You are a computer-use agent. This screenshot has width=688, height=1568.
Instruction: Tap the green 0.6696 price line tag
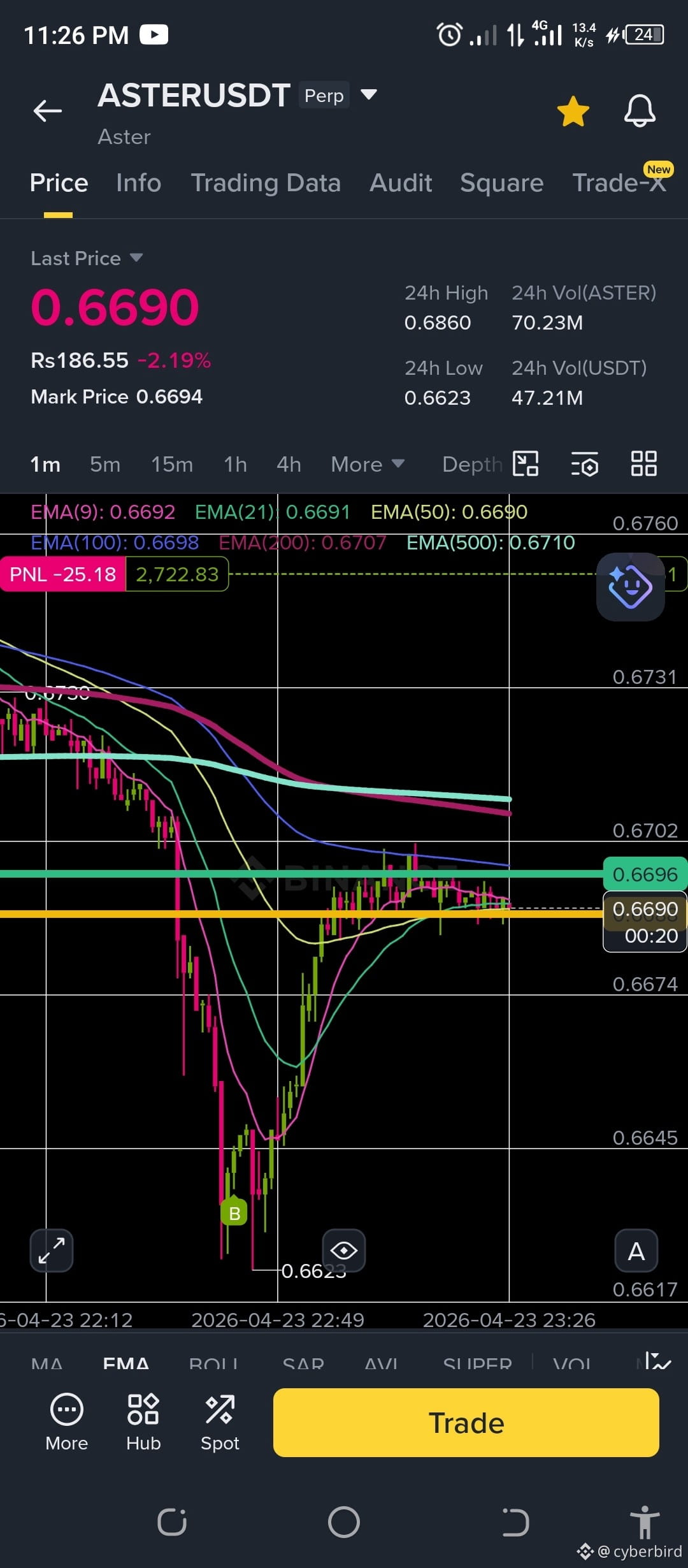click(645, 875)
